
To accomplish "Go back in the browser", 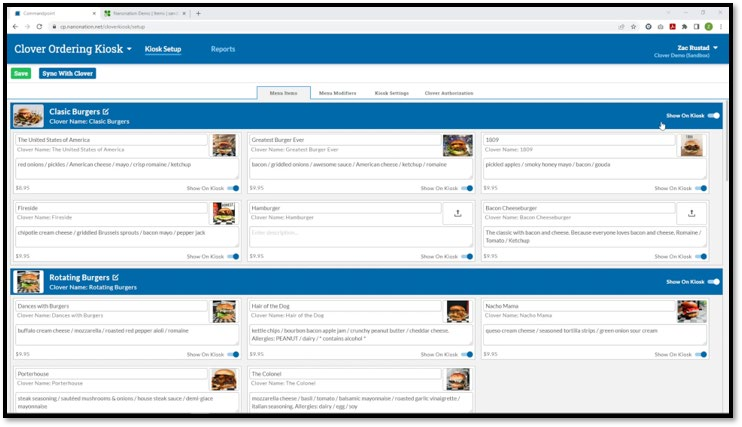I will (x=16, y=27).
